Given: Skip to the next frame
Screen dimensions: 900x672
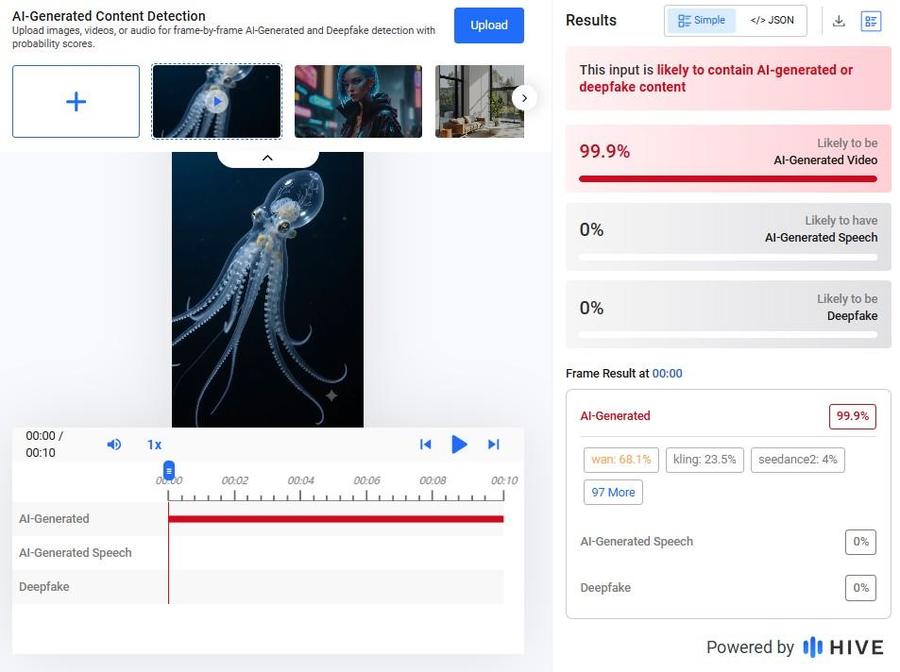Looking at the screenshot, I should tap(494, 444).
